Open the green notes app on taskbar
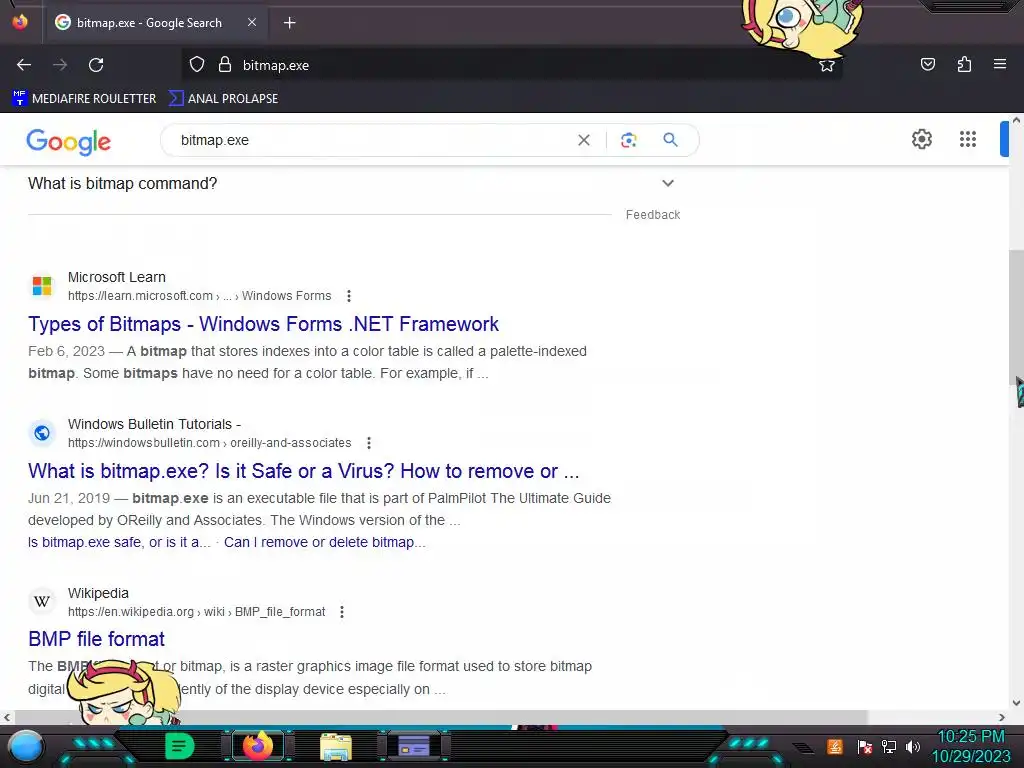The image size is (1024, 768). (x=180, y=746)
